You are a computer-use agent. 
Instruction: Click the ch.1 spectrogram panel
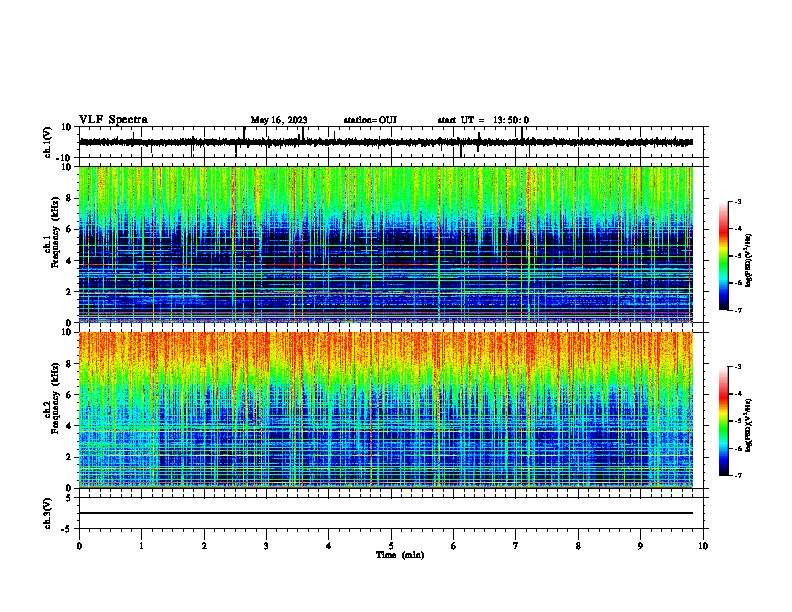[x=386, y=244]
